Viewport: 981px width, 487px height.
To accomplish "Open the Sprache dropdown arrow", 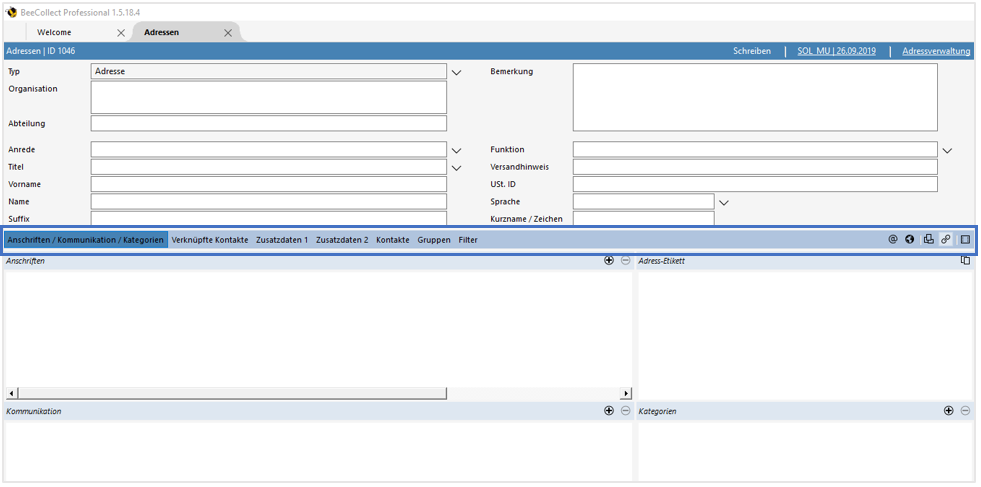I will click(724, 203).
